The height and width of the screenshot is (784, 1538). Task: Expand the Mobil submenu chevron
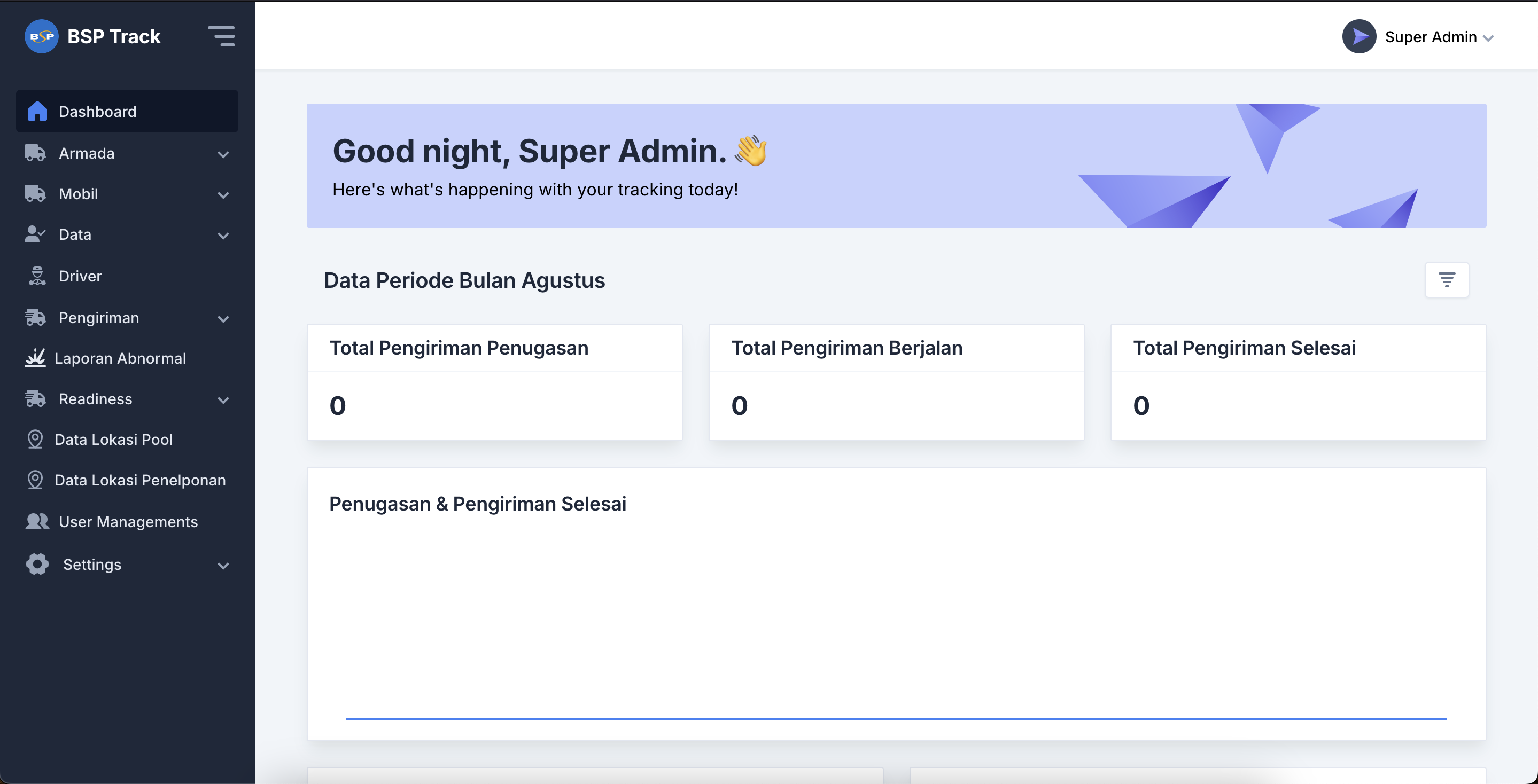tap(223, 194)
